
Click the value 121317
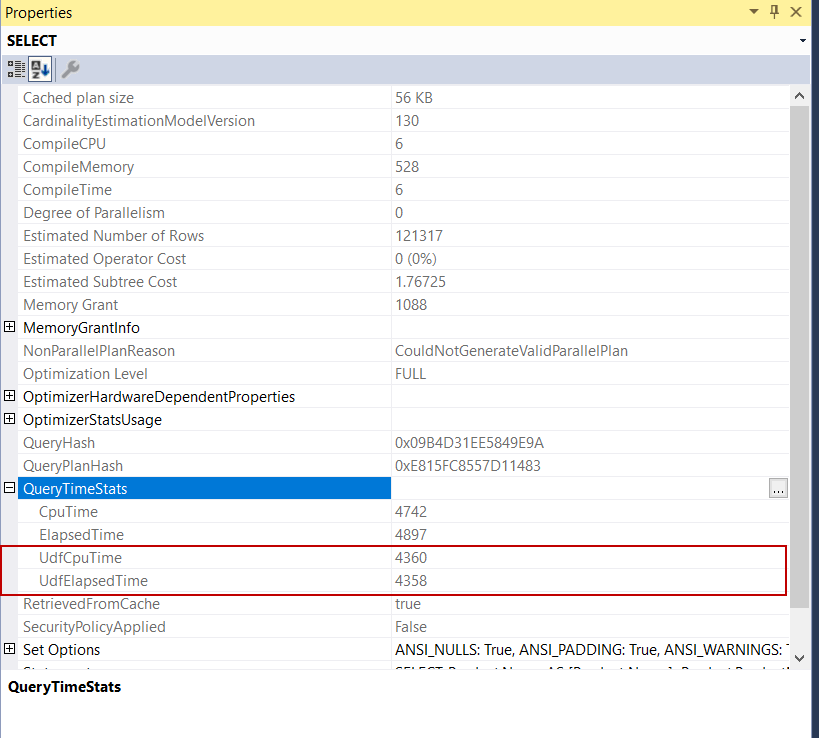(x=419, y=236)
